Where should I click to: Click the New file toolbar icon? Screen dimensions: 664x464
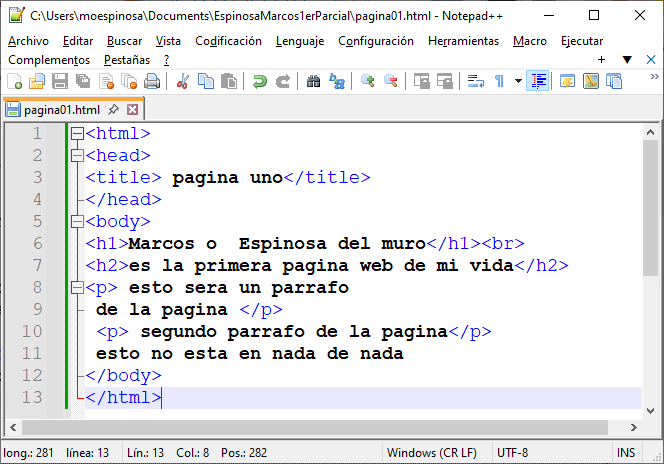(16, 81)
